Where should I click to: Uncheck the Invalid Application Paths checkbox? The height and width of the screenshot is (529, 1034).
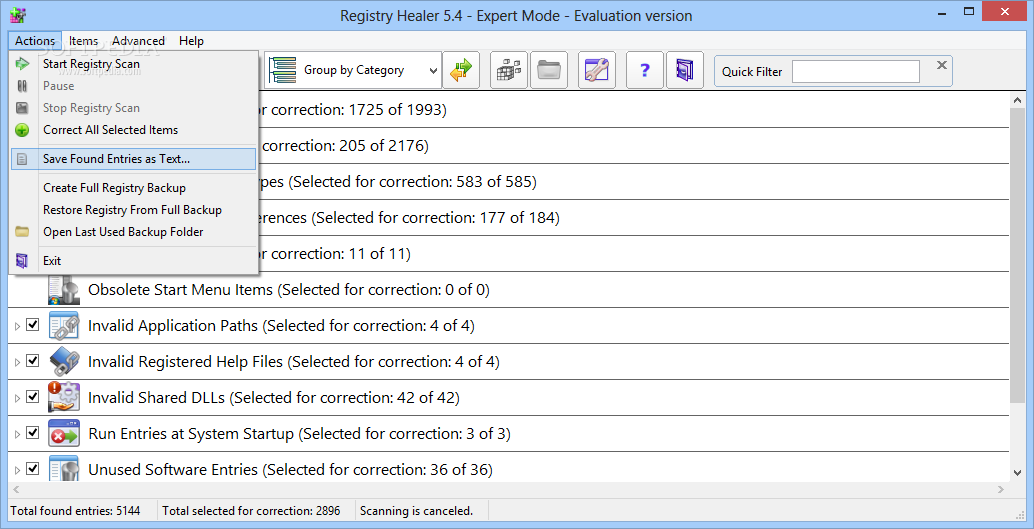tap(32, 325)
